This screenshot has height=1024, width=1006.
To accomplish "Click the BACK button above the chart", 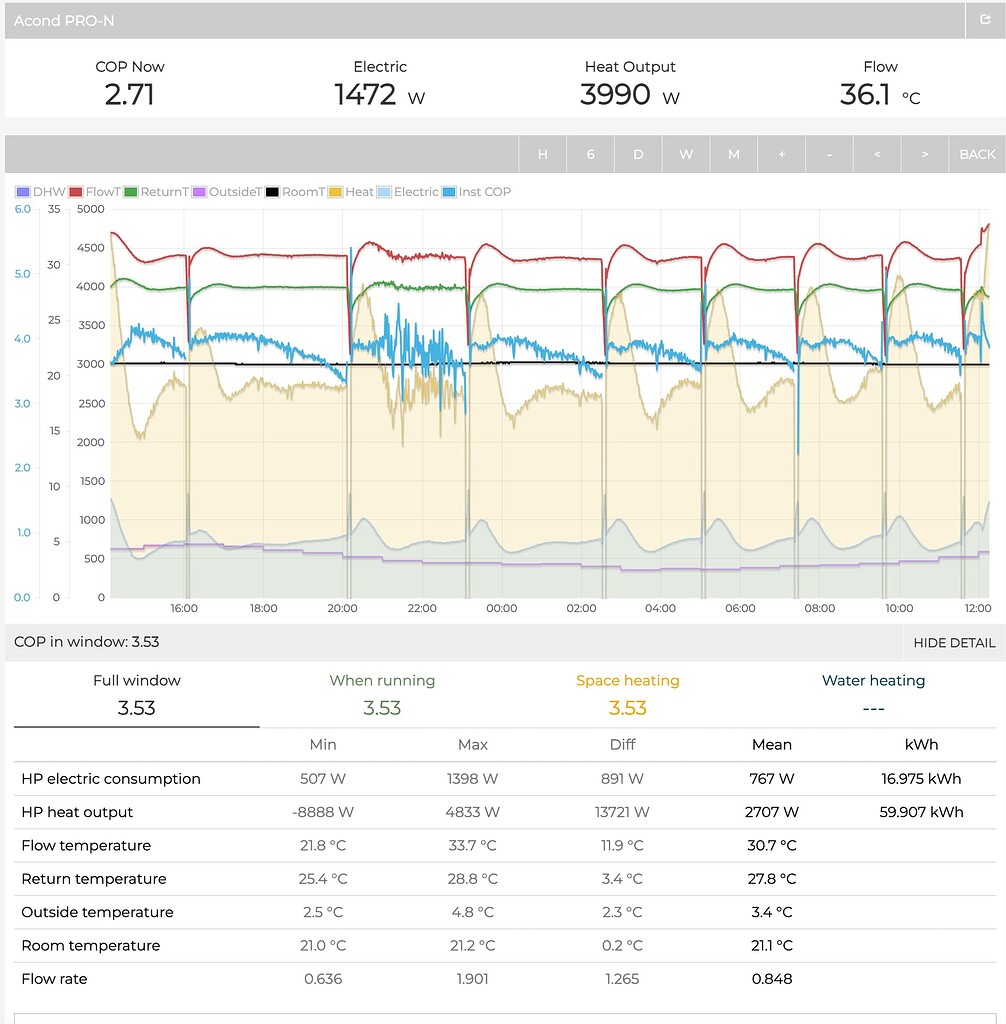I will click(976, 154).
